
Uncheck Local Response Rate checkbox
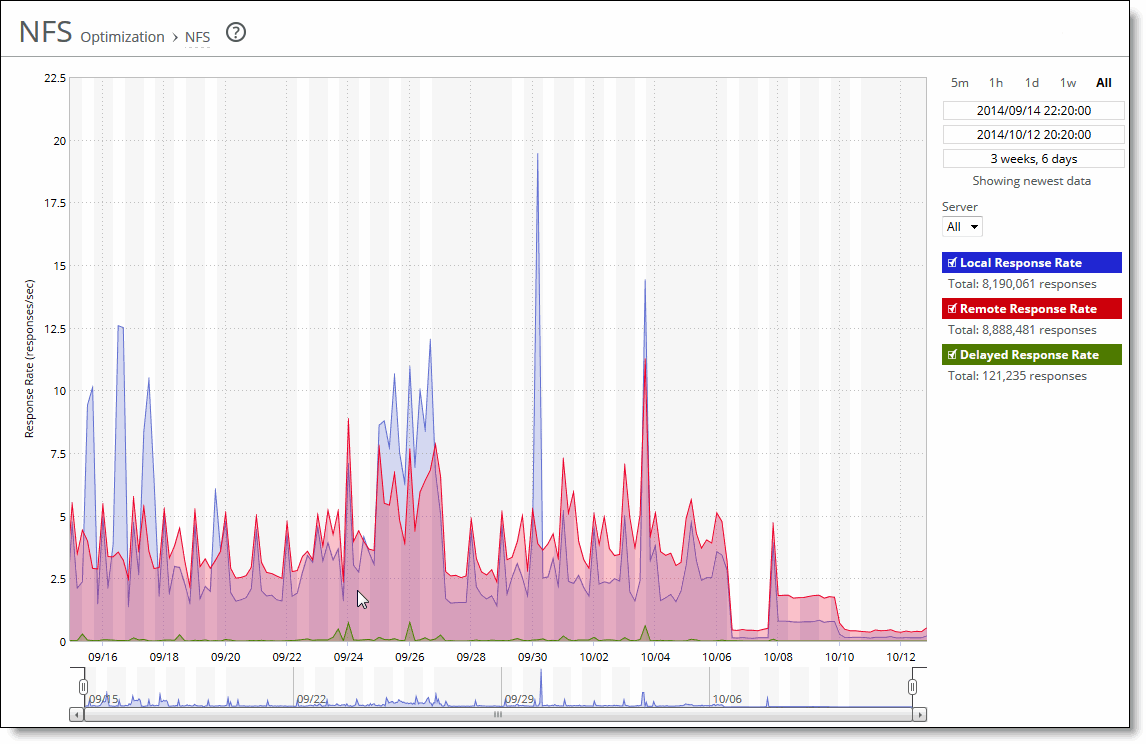[x=953, y=263]
